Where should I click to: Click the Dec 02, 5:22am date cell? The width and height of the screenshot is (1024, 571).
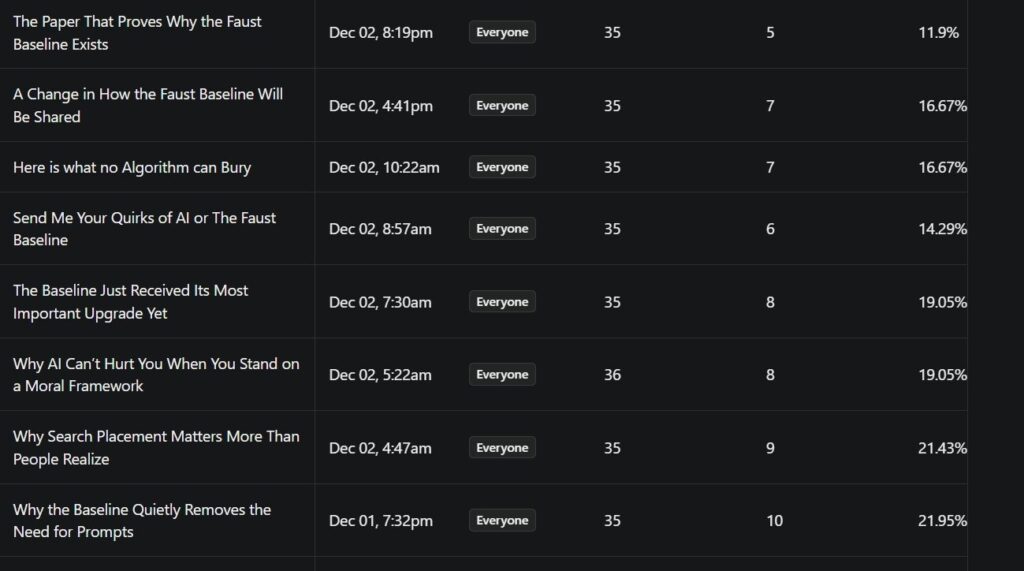(x=380, y=375)
